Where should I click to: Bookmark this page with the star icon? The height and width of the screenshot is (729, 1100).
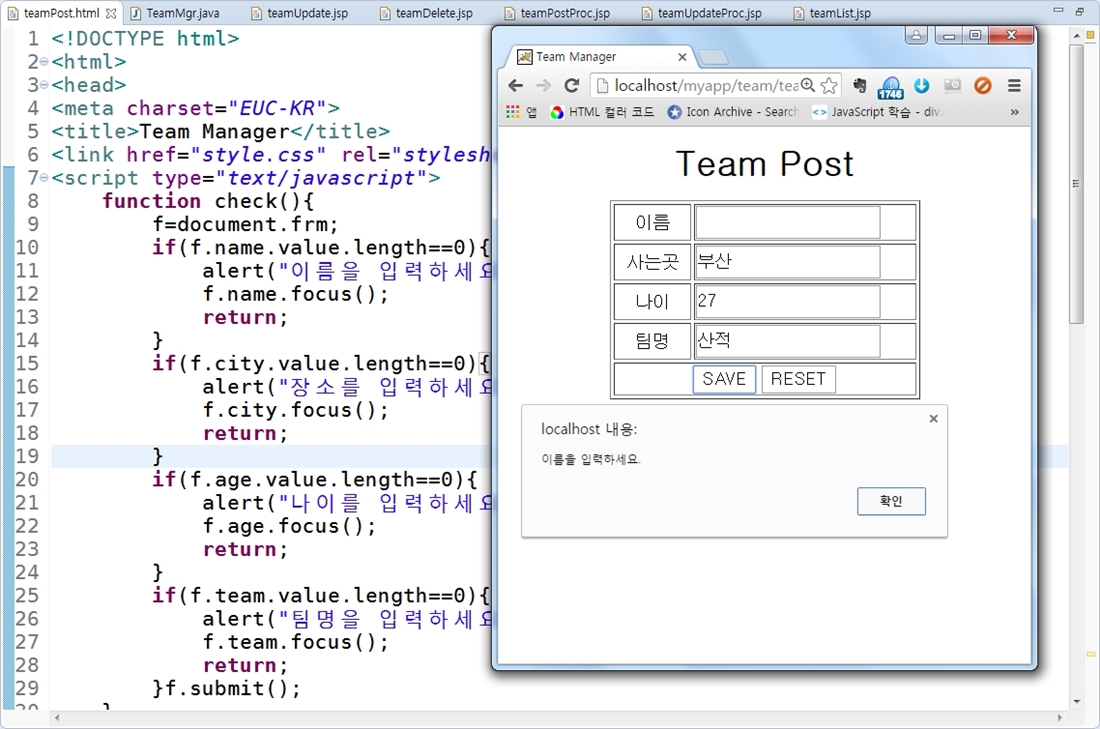(829, 86)
